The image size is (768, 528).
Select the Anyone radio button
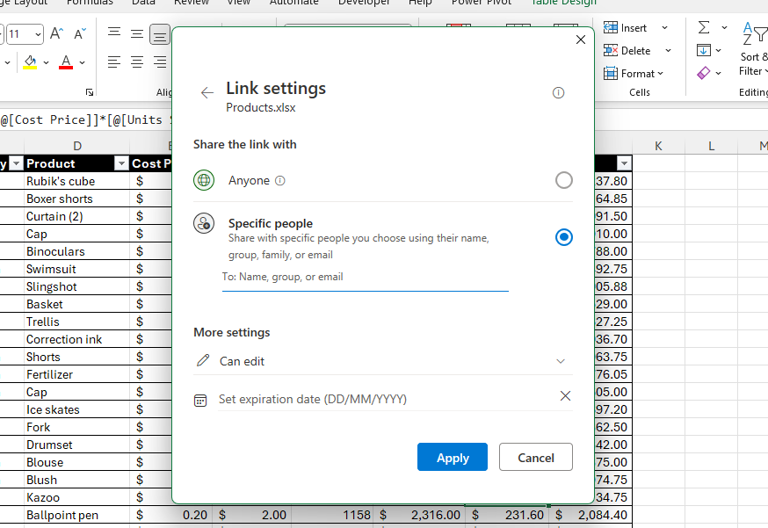(x=564, y=180)
